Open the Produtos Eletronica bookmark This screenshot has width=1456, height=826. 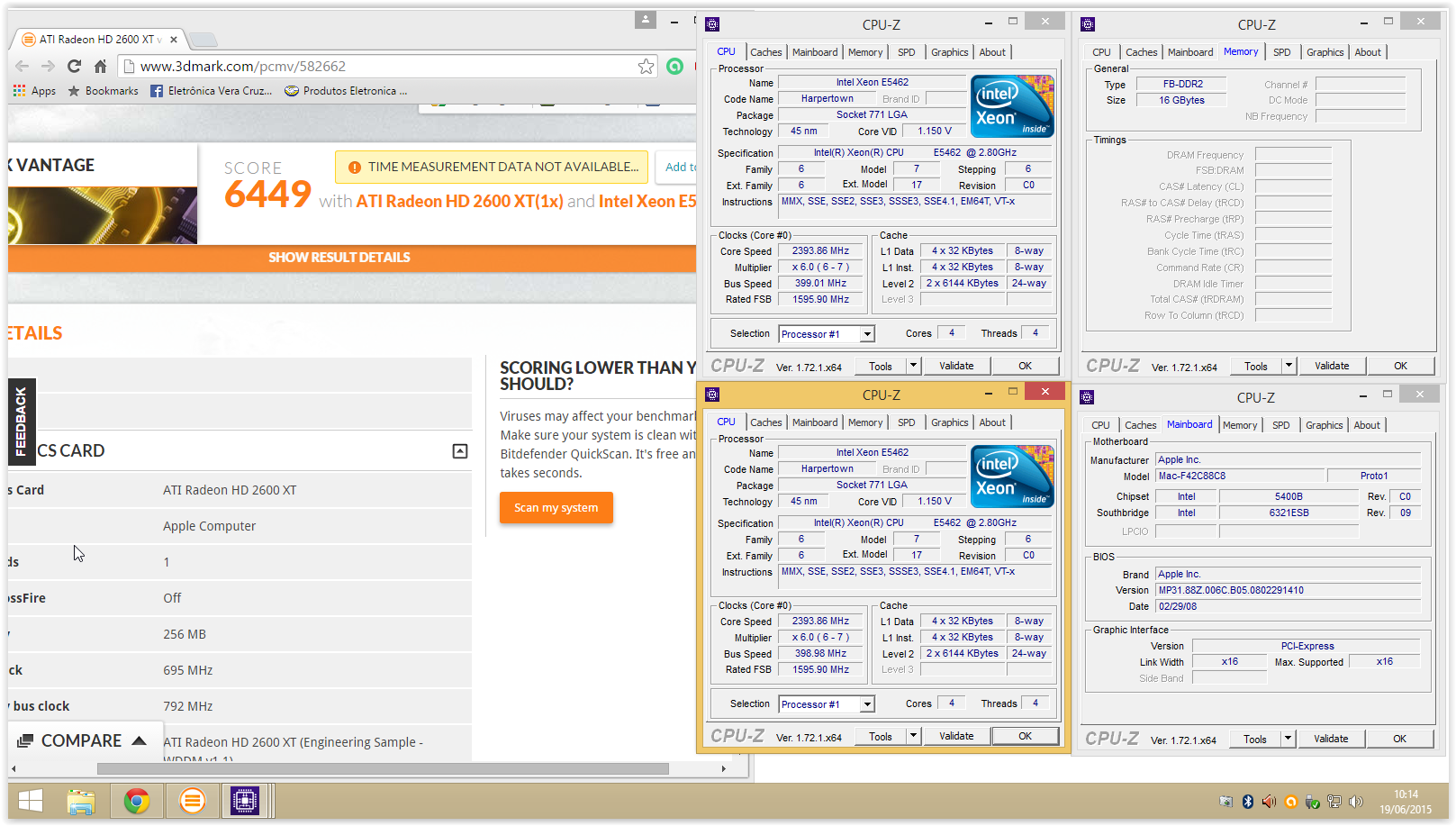(x=346, y=91)
